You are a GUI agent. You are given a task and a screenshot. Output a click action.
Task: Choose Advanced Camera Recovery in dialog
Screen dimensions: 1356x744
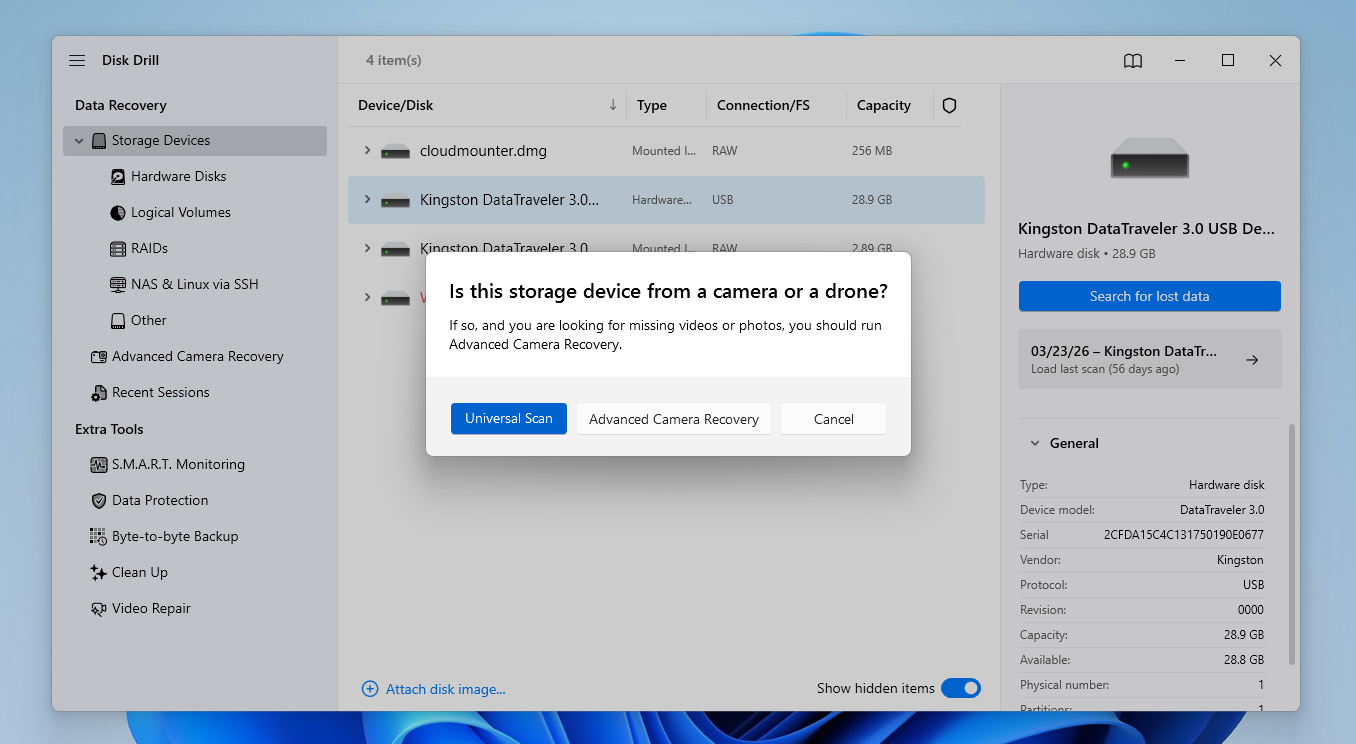674,419
